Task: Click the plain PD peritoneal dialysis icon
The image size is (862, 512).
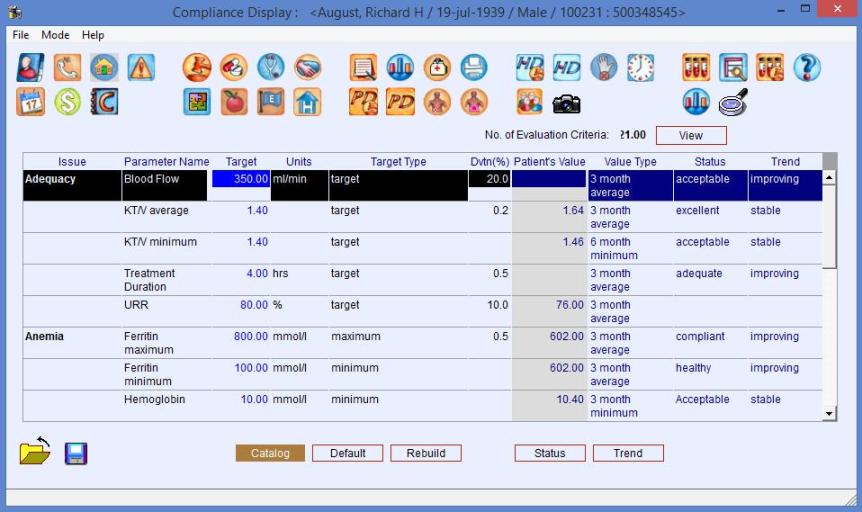Action: pyautogui.click(x=400, y=102)
